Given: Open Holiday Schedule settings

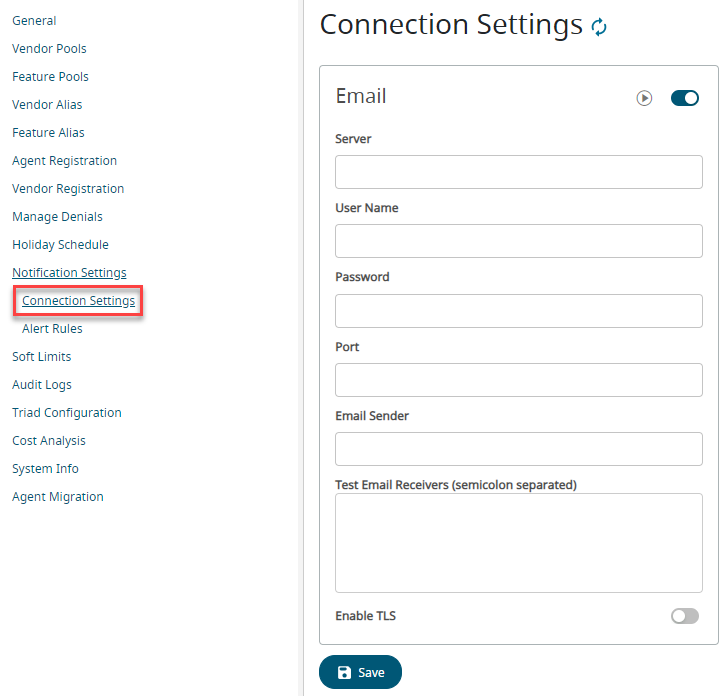Looking at the screenshot, I should 60,245.
